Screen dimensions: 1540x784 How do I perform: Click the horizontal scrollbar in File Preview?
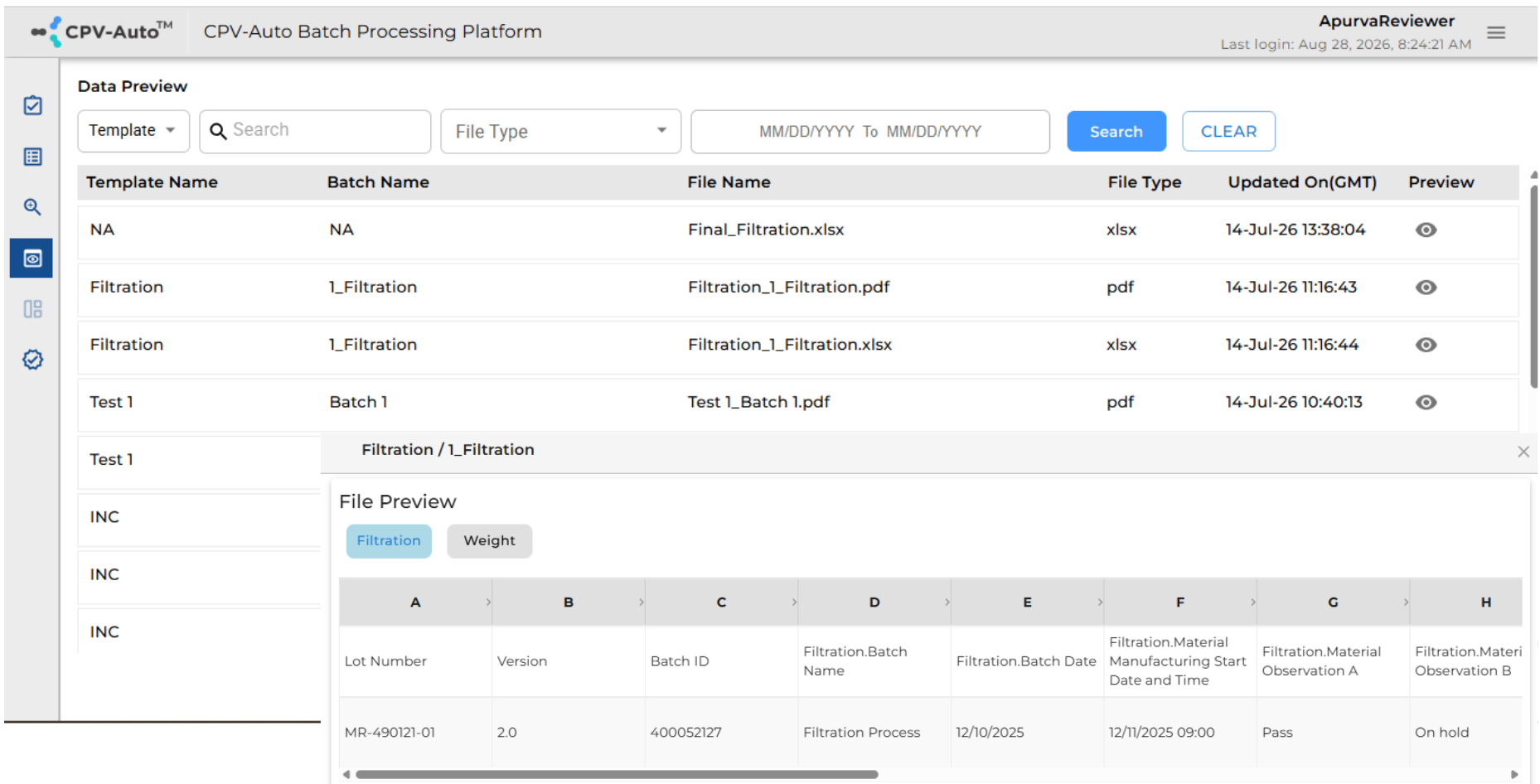tap(617, 775)
